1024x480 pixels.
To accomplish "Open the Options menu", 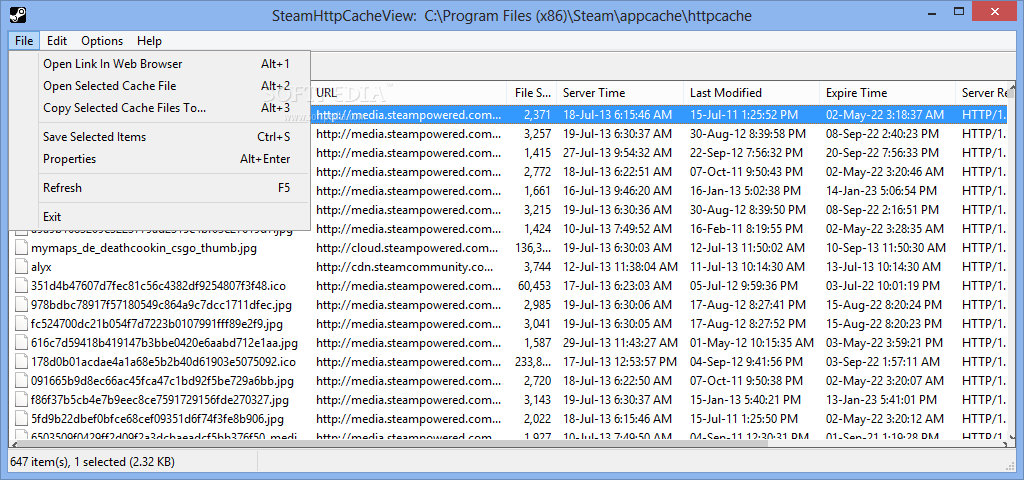I will (102, 40).
